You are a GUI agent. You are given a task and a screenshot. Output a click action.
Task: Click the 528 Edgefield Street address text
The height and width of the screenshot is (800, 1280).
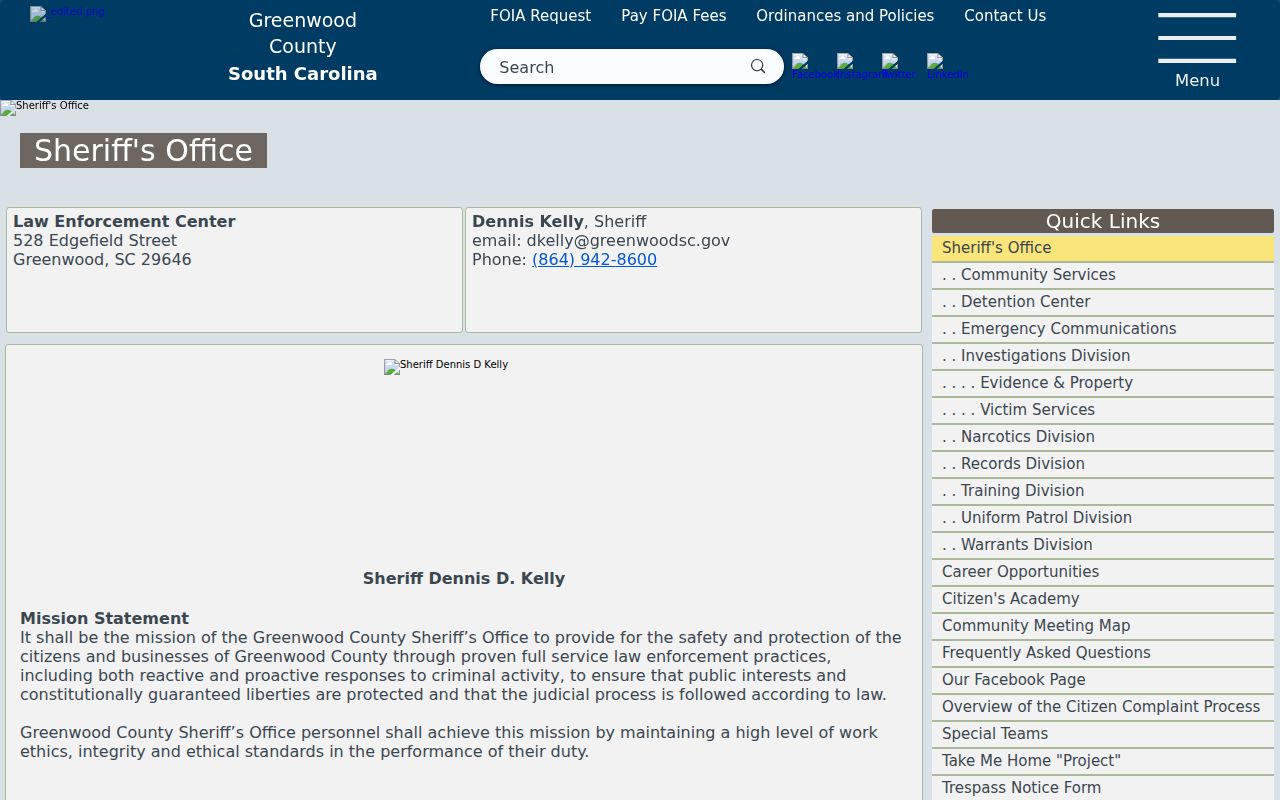tap(95, 241)
